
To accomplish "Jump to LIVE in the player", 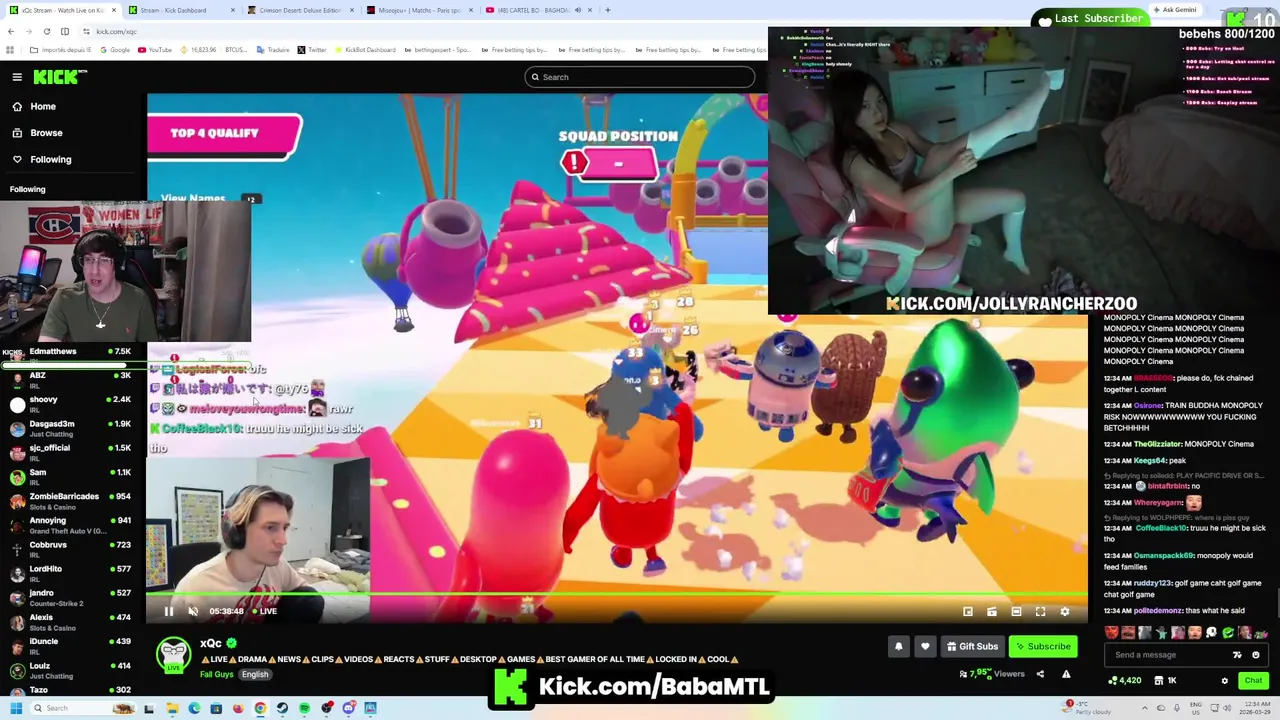I will tap(264, 611).
